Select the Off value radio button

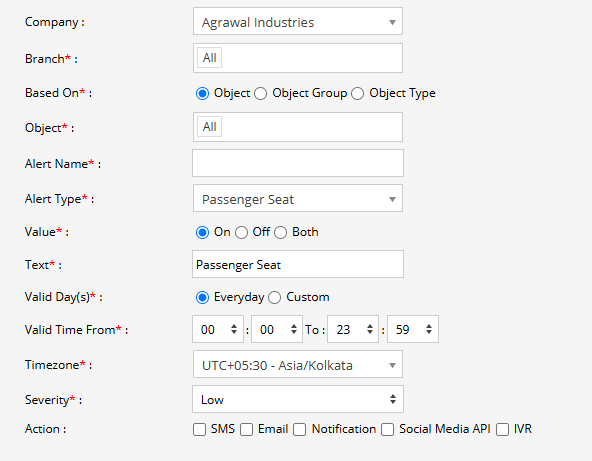tap(241, 232)
